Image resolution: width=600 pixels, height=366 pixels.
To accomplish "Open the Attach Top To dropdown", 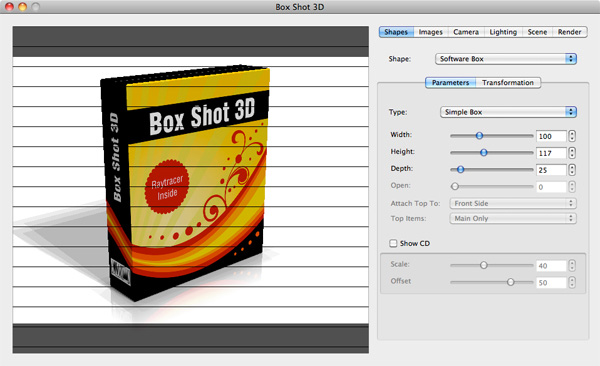I will (513, 203).
